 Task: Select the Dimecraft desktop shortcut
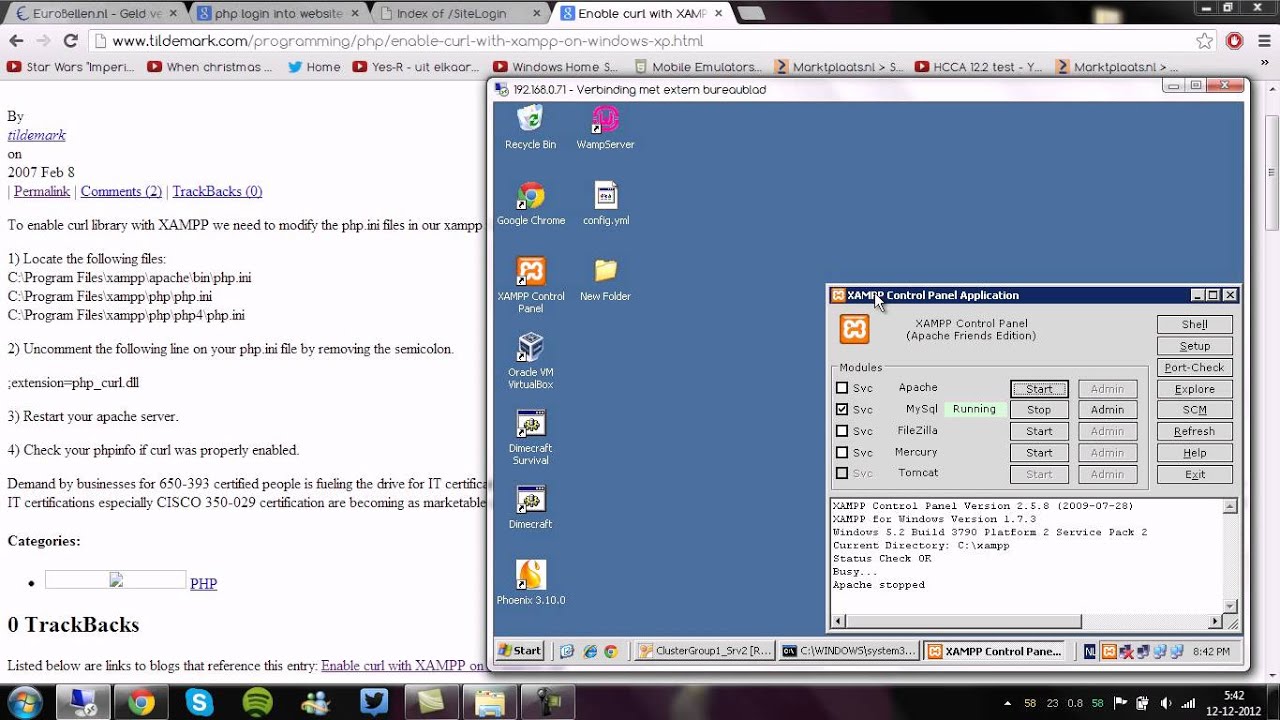pos(530,508)
